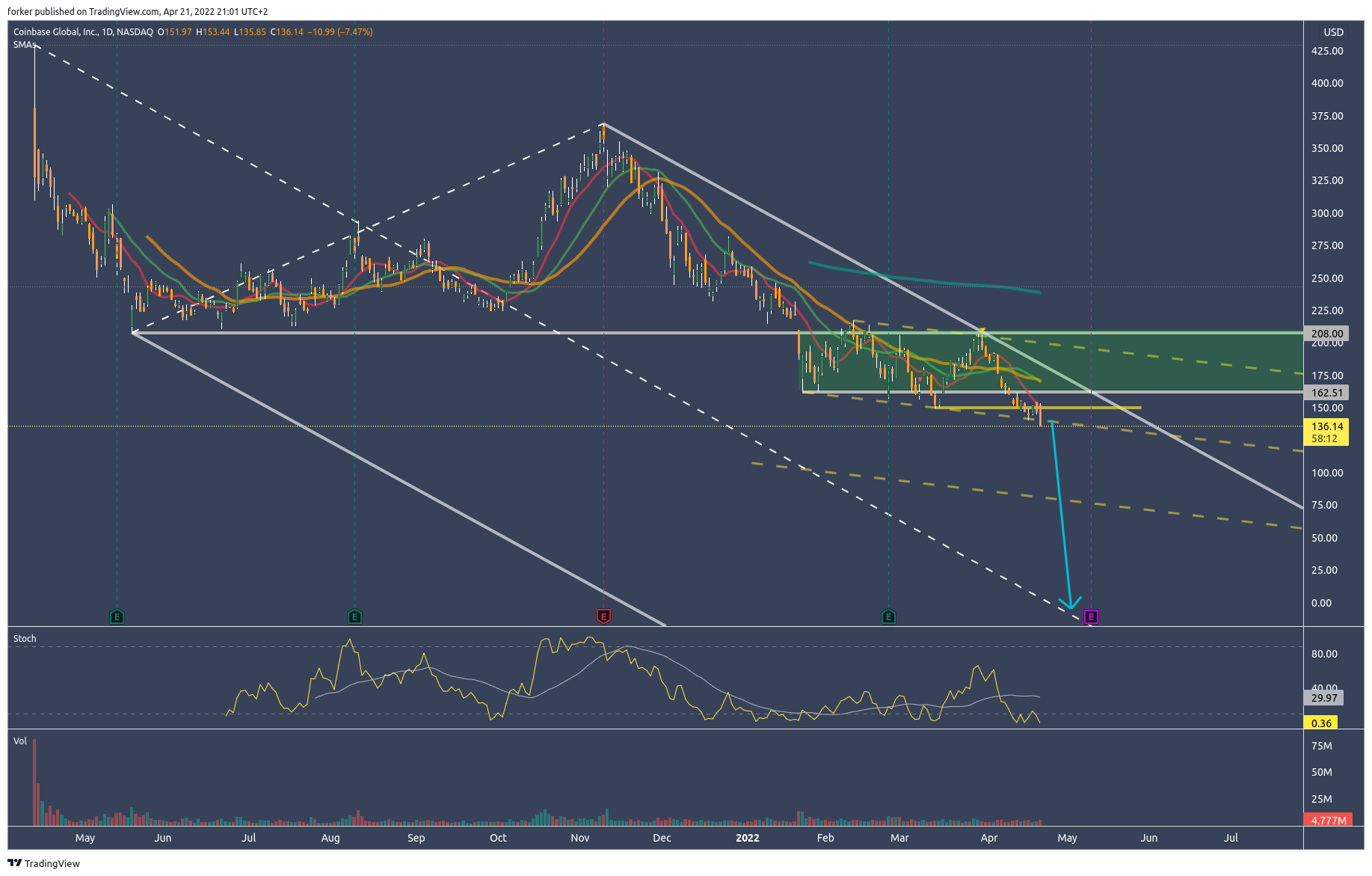
Task: Click the open price value O151.97
Action: [174, 32]
